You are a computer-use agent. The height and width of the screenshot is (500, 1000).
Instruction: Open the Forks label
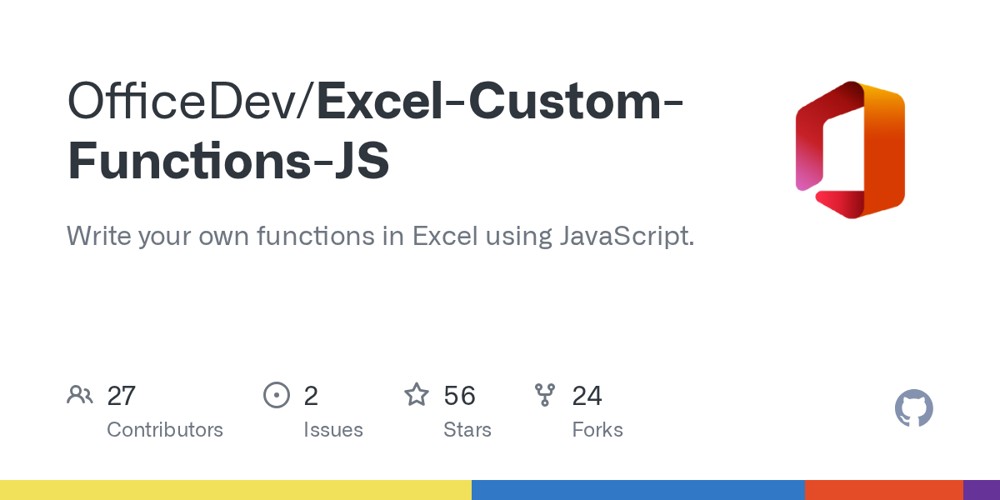(598, 430)
